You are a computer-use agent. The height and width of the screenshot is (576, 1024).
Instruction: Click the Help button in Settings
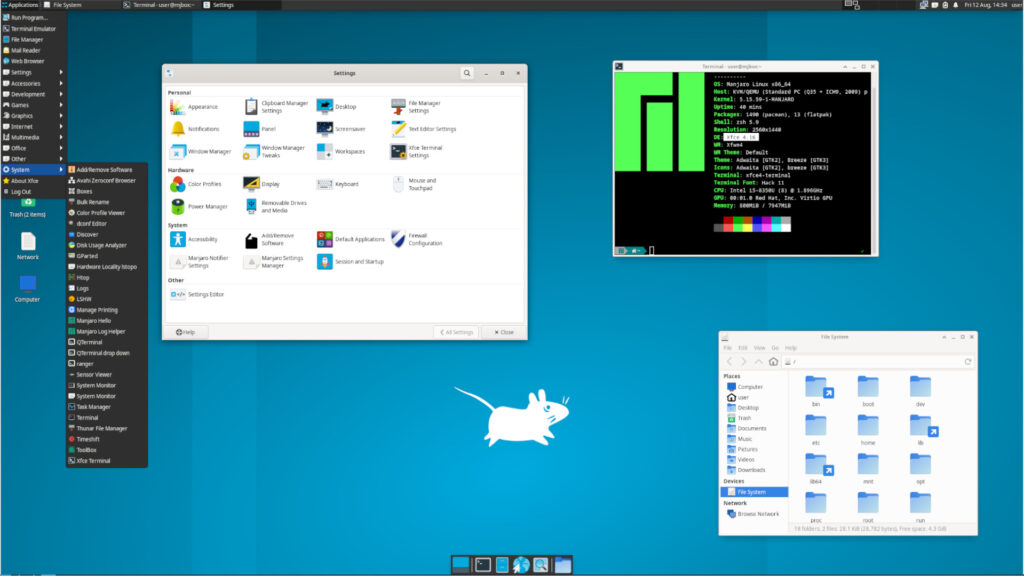(186, 331)
